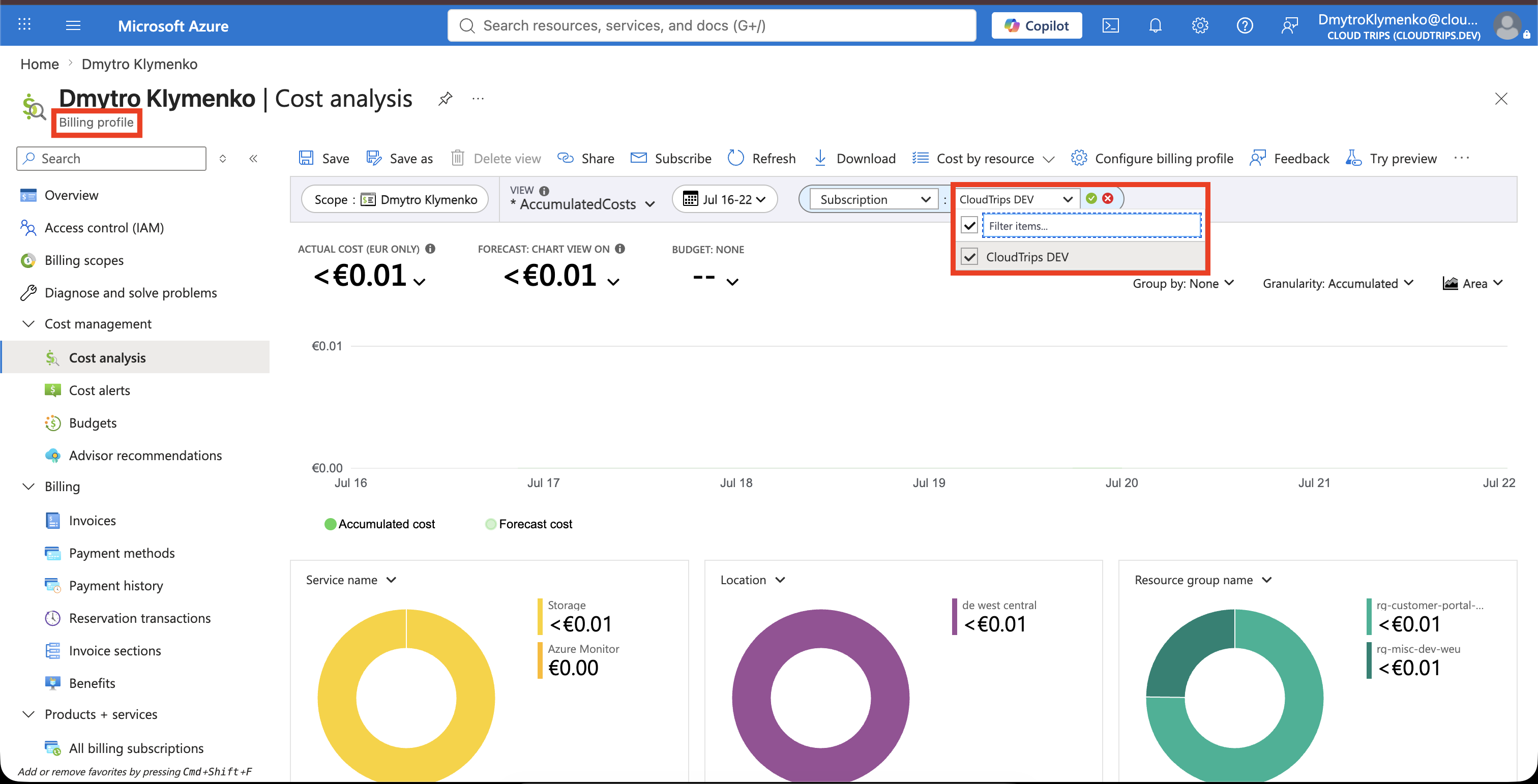Click Delete view in the toolbar
1538x784 pixels.
496,158
